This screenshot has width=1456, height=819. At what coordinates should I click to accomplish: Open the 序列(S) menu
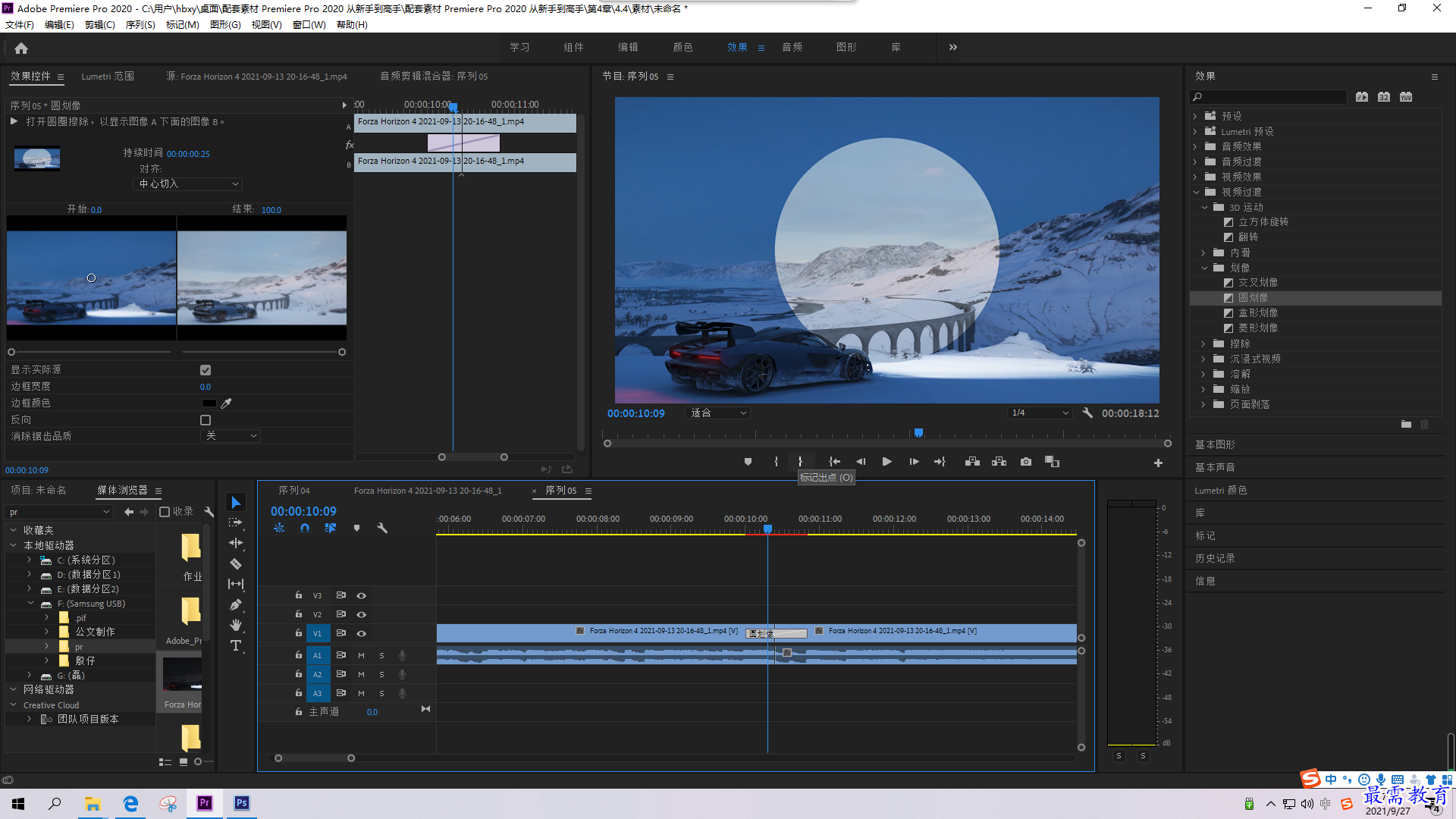pyautogui.click(x=140, y=25)
